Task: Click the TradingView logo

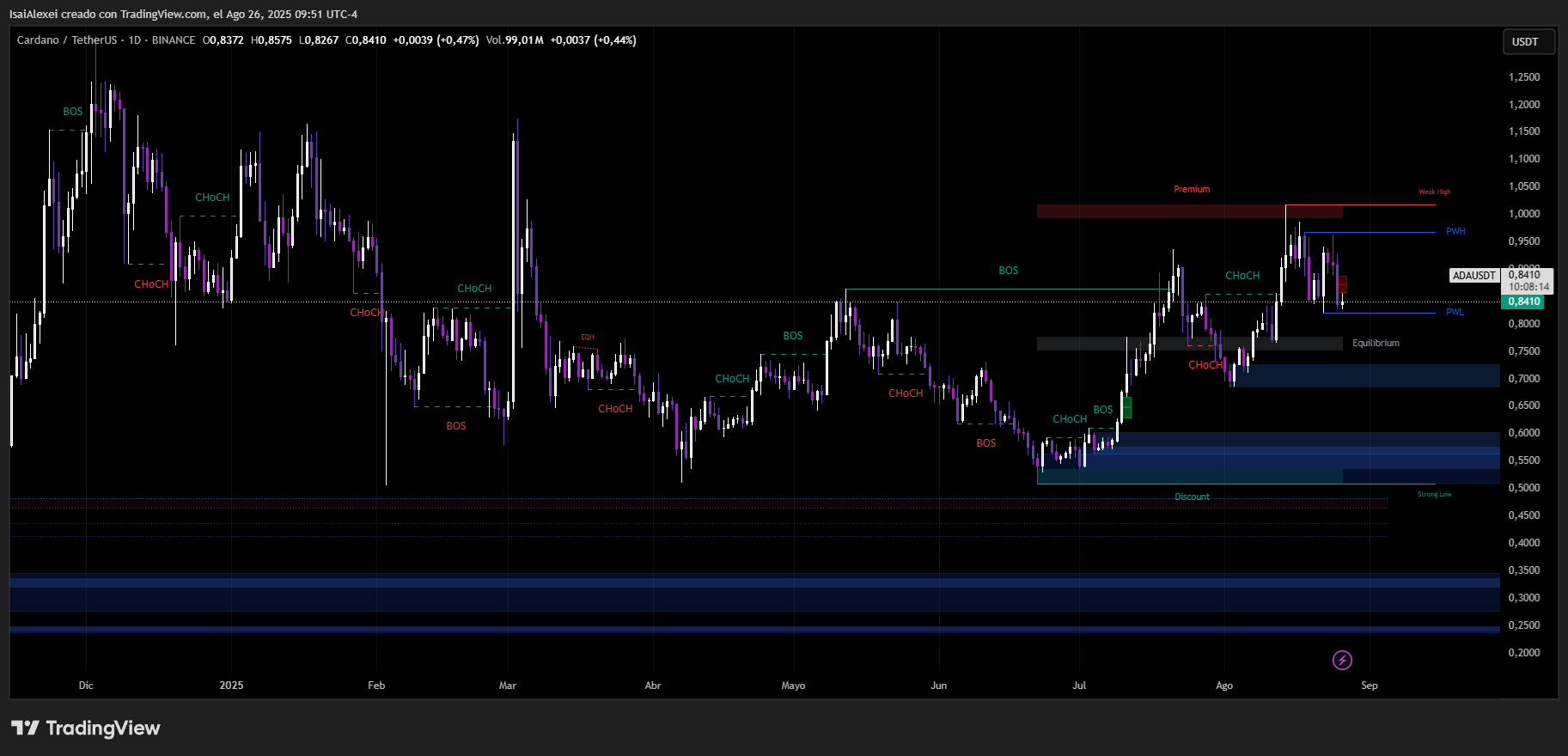Action: [x=86, y=729]
